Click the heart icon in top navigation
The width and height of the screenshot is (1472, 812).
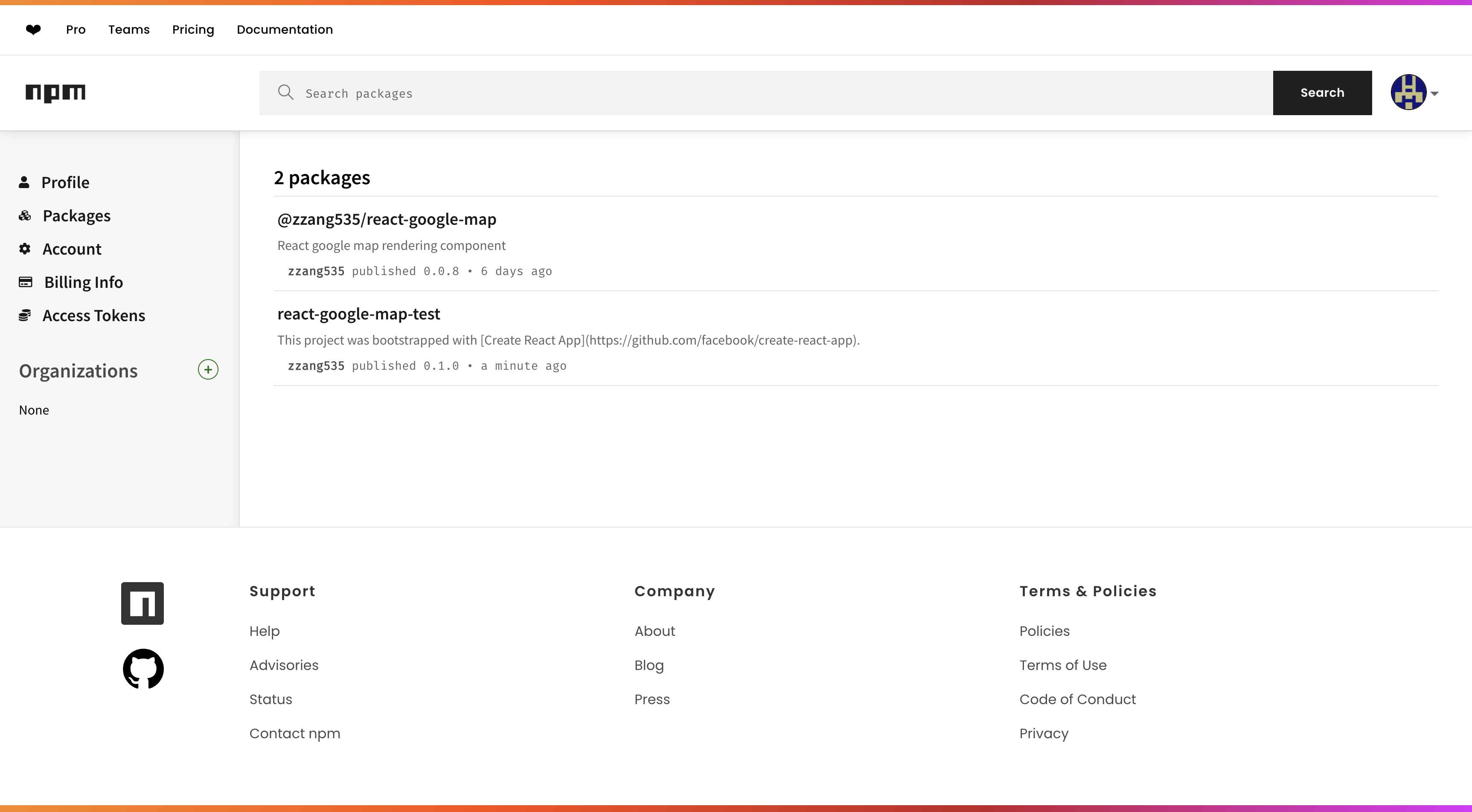pyautogui.click(x=33, y=30)
